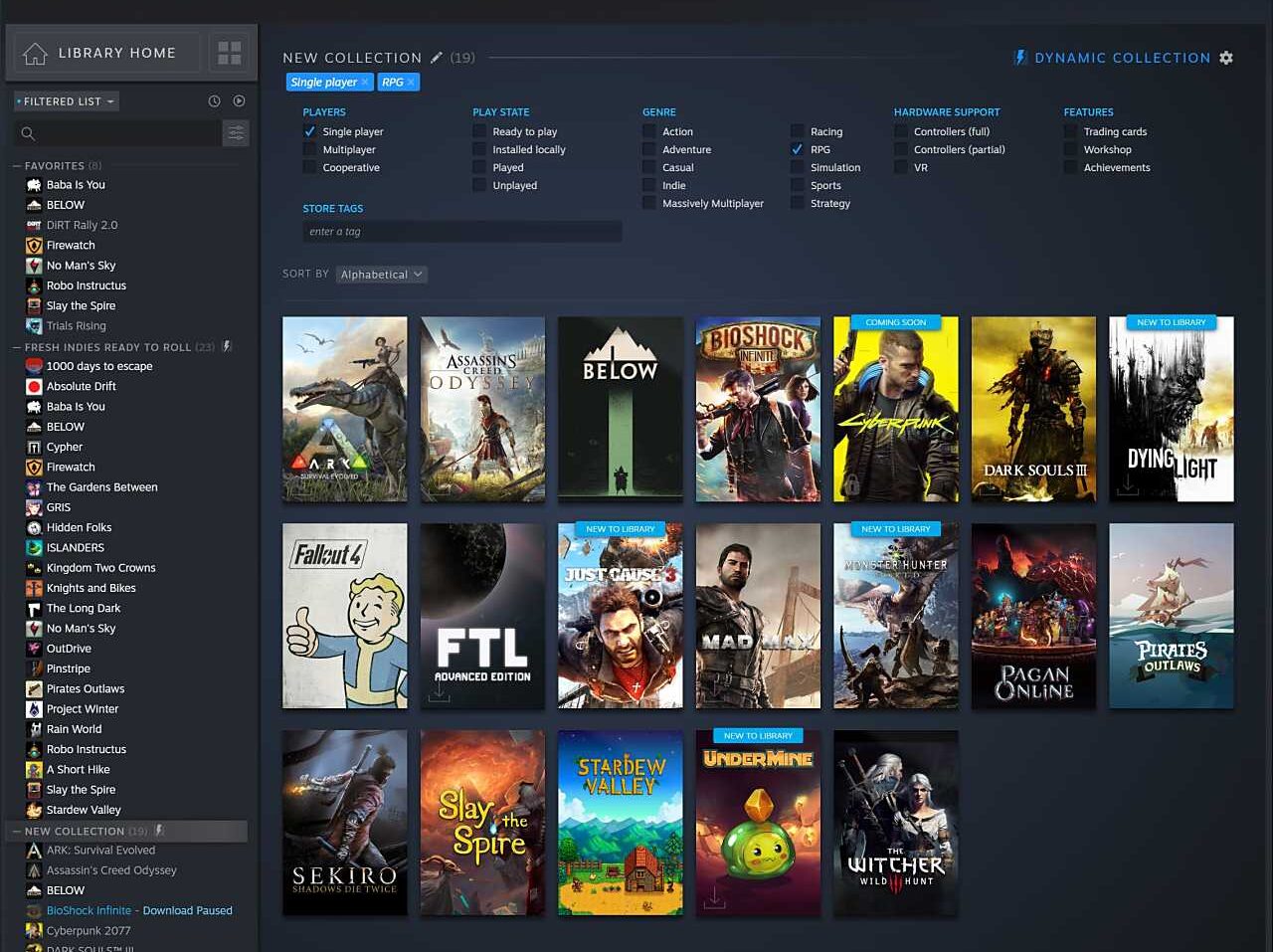Open Cyberpunk cover art
Viewport: 1273px width, 952px height.
pos(896,409)
